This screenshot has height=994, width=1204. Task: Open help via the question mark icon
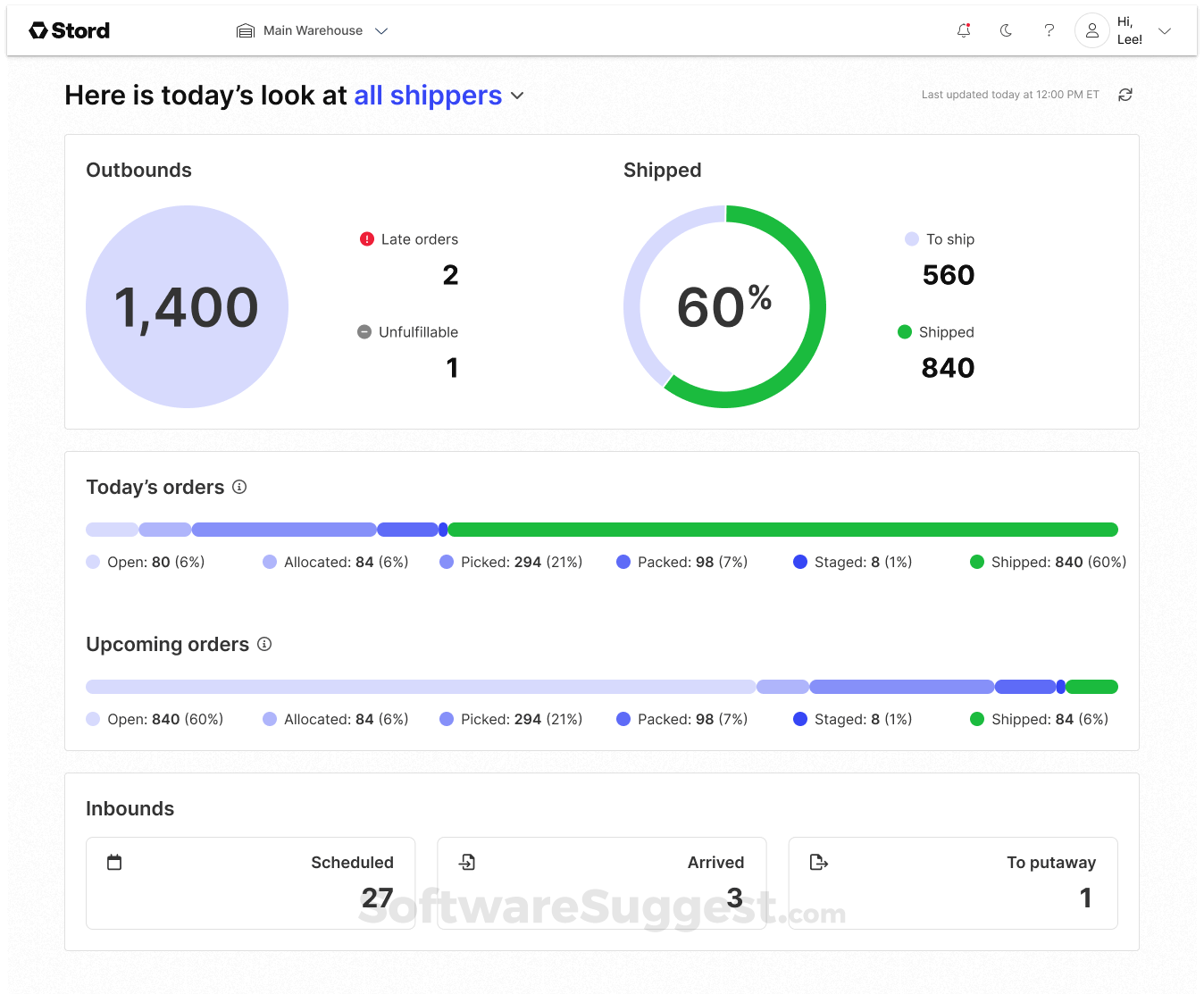click(1049, 30)
